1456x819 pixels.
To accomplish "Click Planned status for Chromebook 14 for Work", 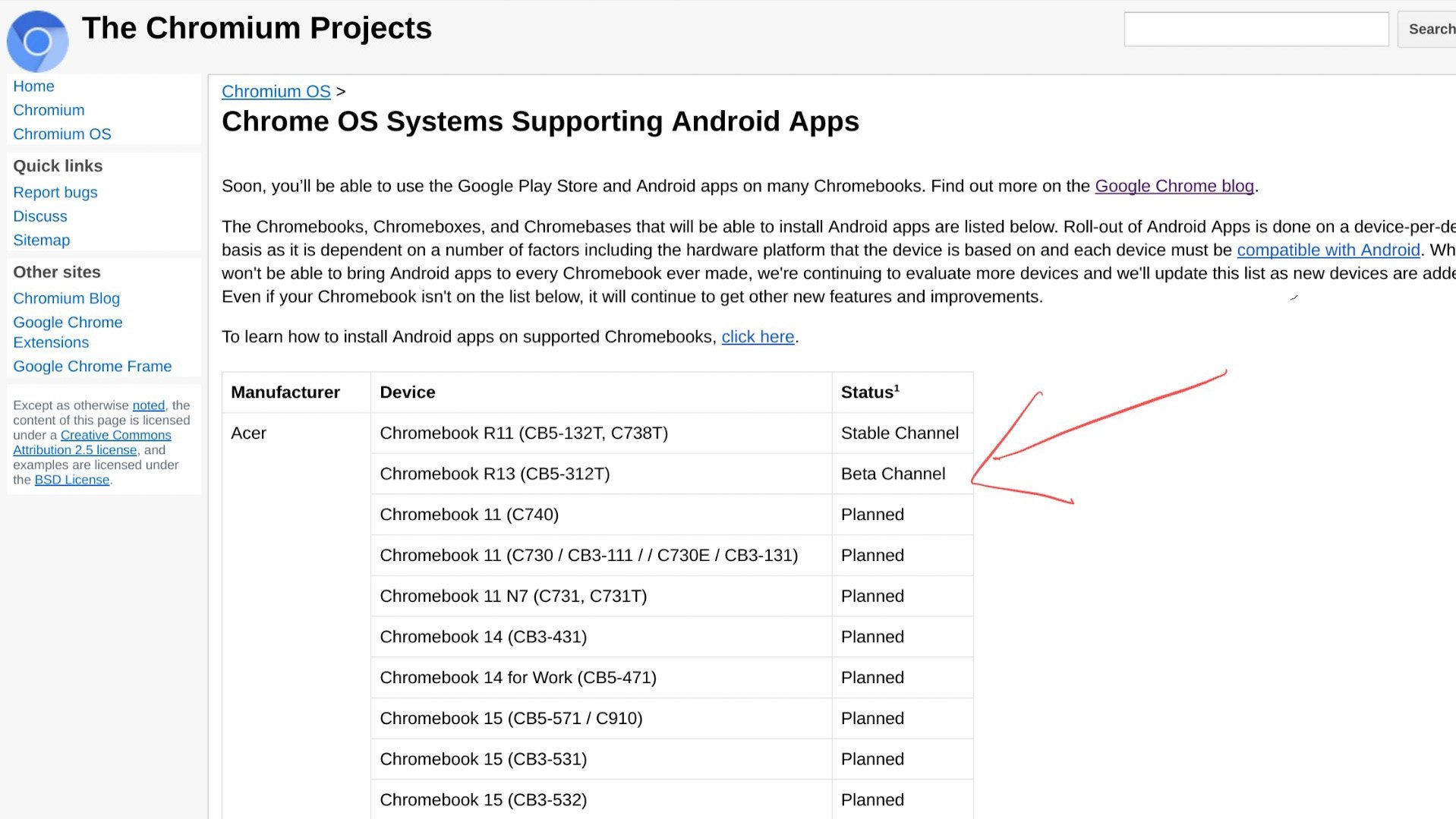I will [903, 678].
